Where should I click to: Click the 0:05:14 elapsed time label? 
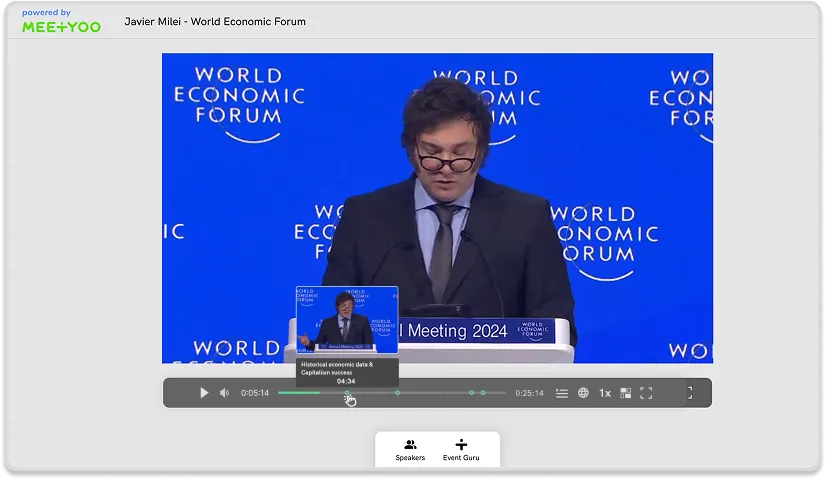coord(255,393)
